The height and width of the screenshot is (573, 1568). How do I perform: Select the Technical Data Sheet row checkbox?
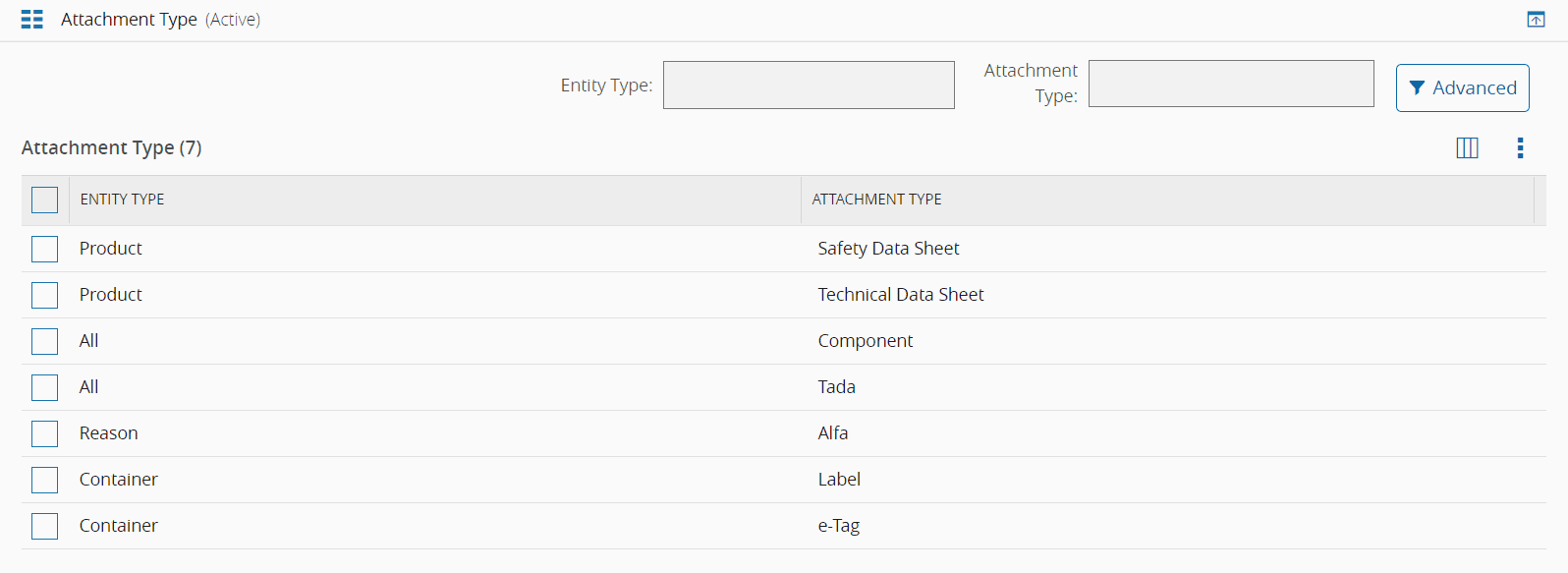(x=45, y=296)
